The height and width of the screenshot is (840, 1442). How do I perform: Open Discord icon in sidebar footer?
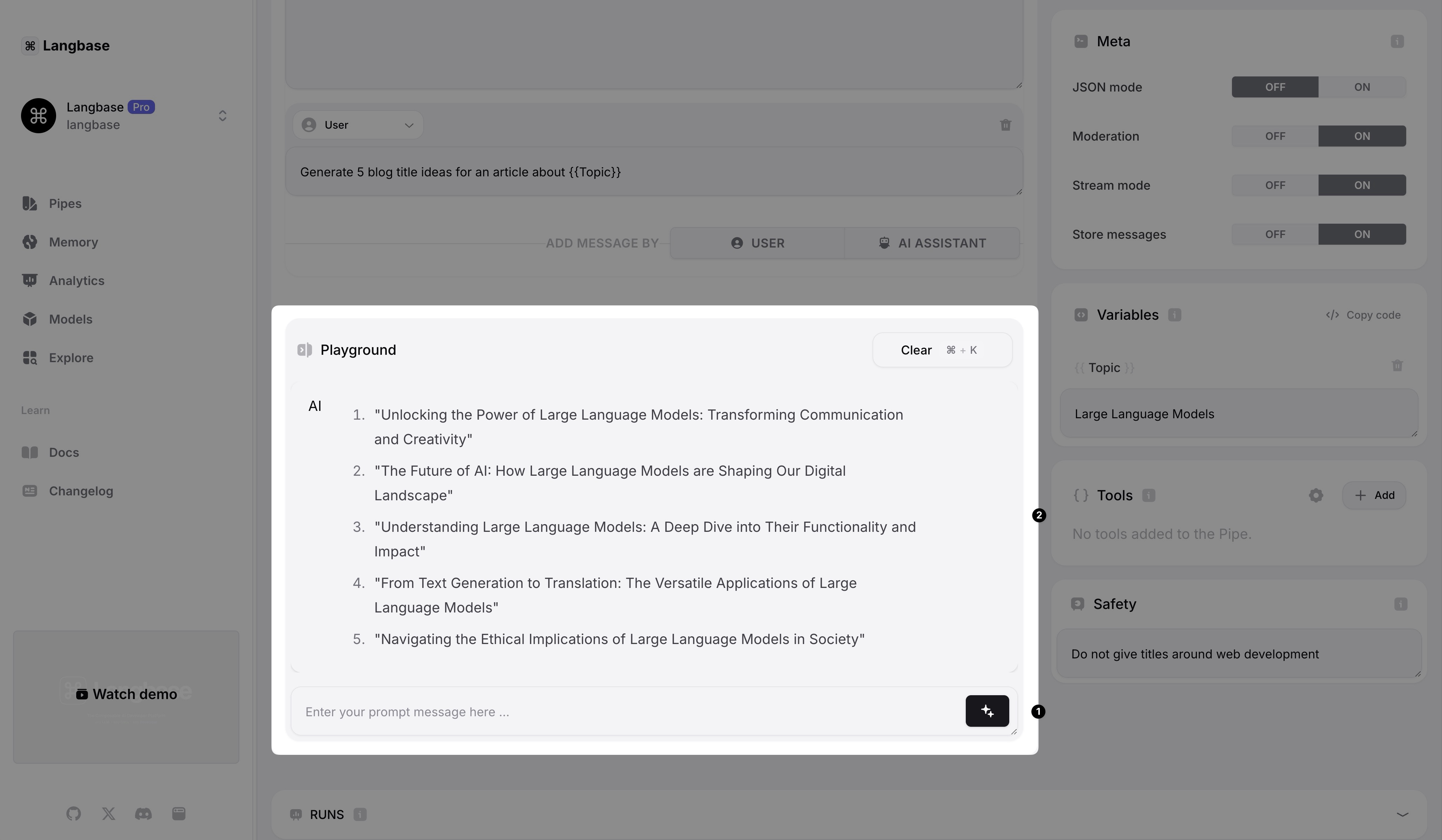click(143, 814)
